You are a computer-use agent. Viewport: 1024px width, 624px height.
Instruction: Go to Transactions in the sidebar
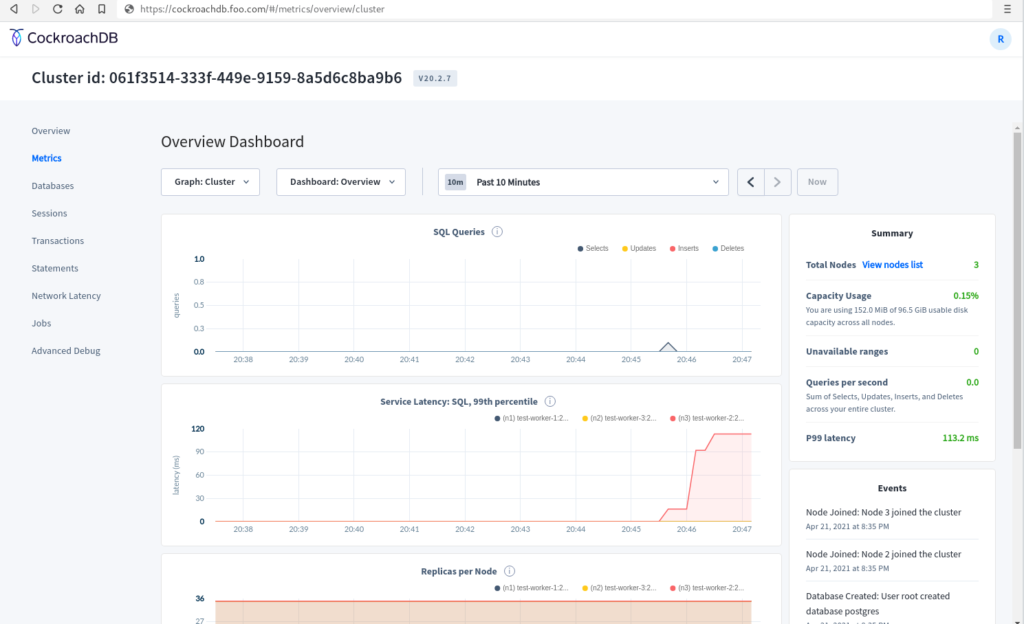pyautogui.click(x=57, y=241)
